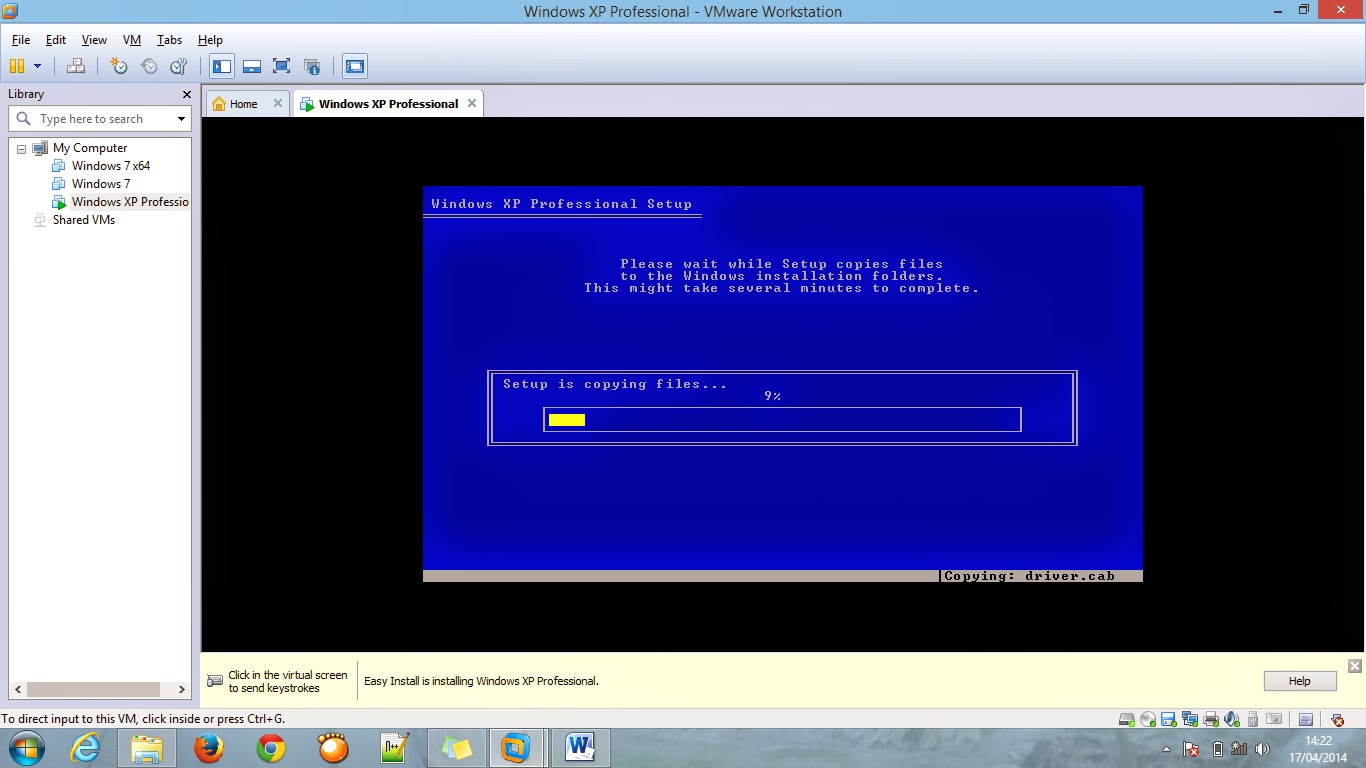This screenshot has height=768, width=1366.
Task: Enter full screen mode for the VM
Action: pyautogui.click(x=281, y=66)
